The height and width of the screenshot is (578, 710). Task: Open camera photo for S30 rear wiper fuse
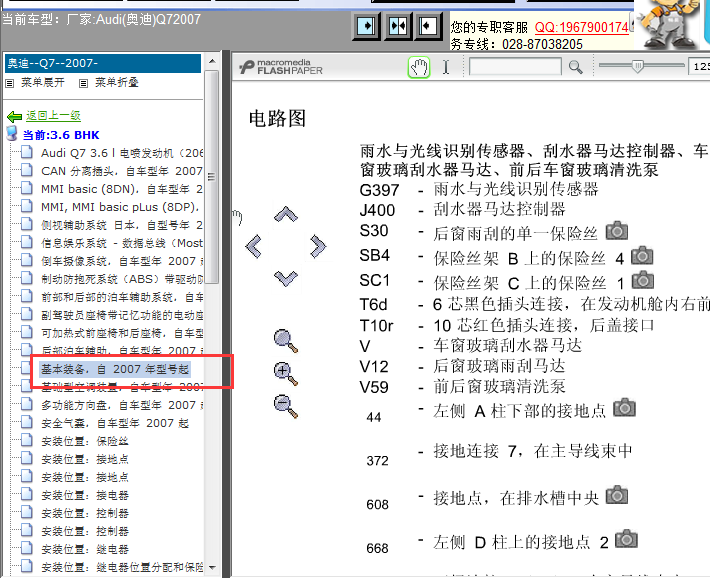pos(617,231)
